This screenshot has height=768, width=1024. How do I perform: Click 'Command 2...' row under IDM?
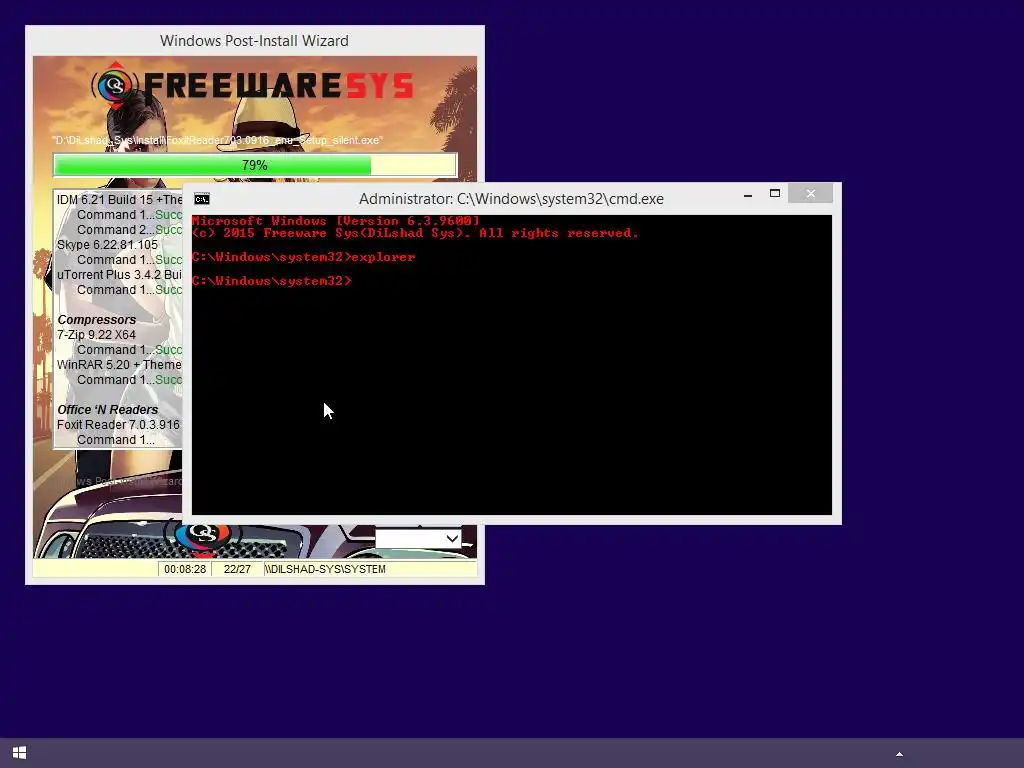point(129,230)
